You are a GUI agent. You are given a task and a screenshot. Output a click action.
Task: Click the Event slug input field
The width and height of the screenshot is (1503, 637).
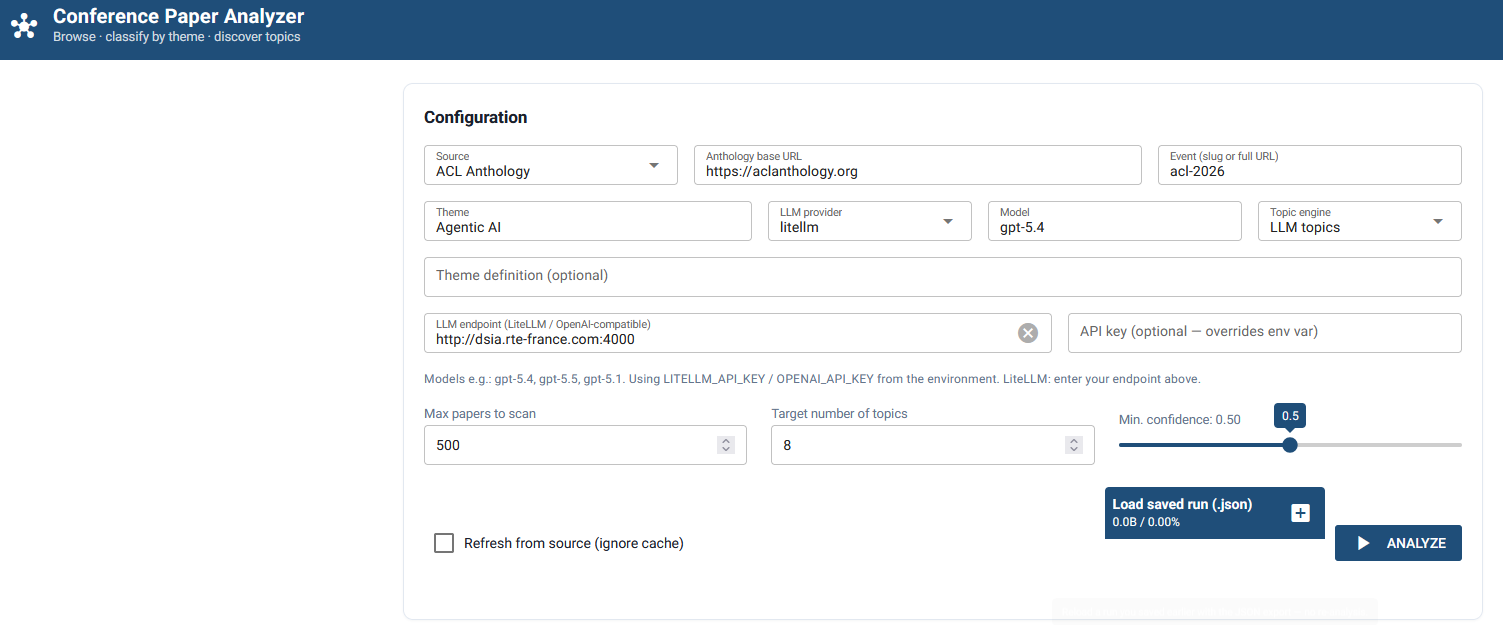click(x=1310, y=165)
